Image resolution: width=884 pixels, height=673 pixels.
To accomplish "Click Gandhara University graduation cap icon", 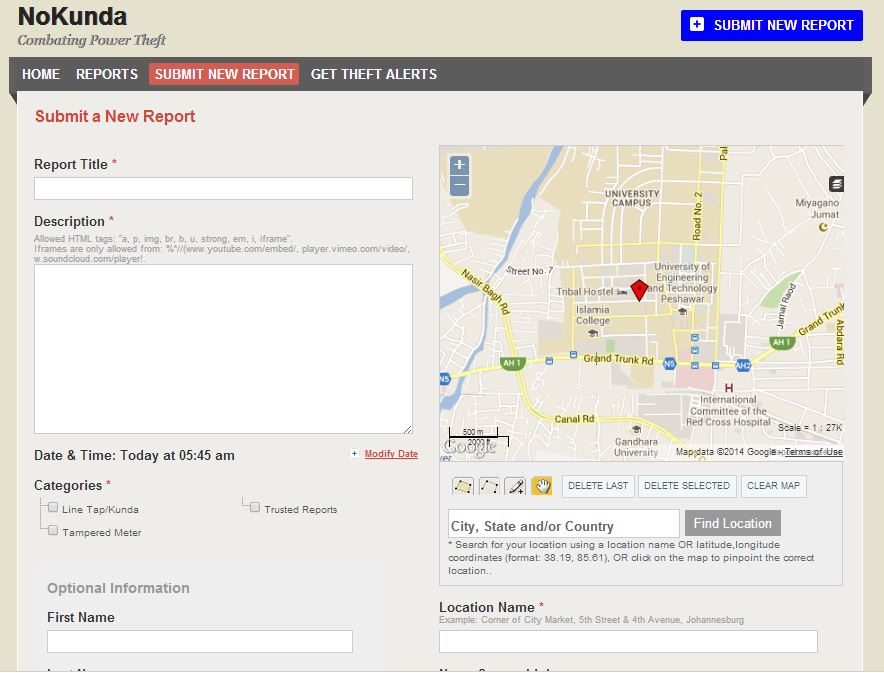I will [636, 430].
